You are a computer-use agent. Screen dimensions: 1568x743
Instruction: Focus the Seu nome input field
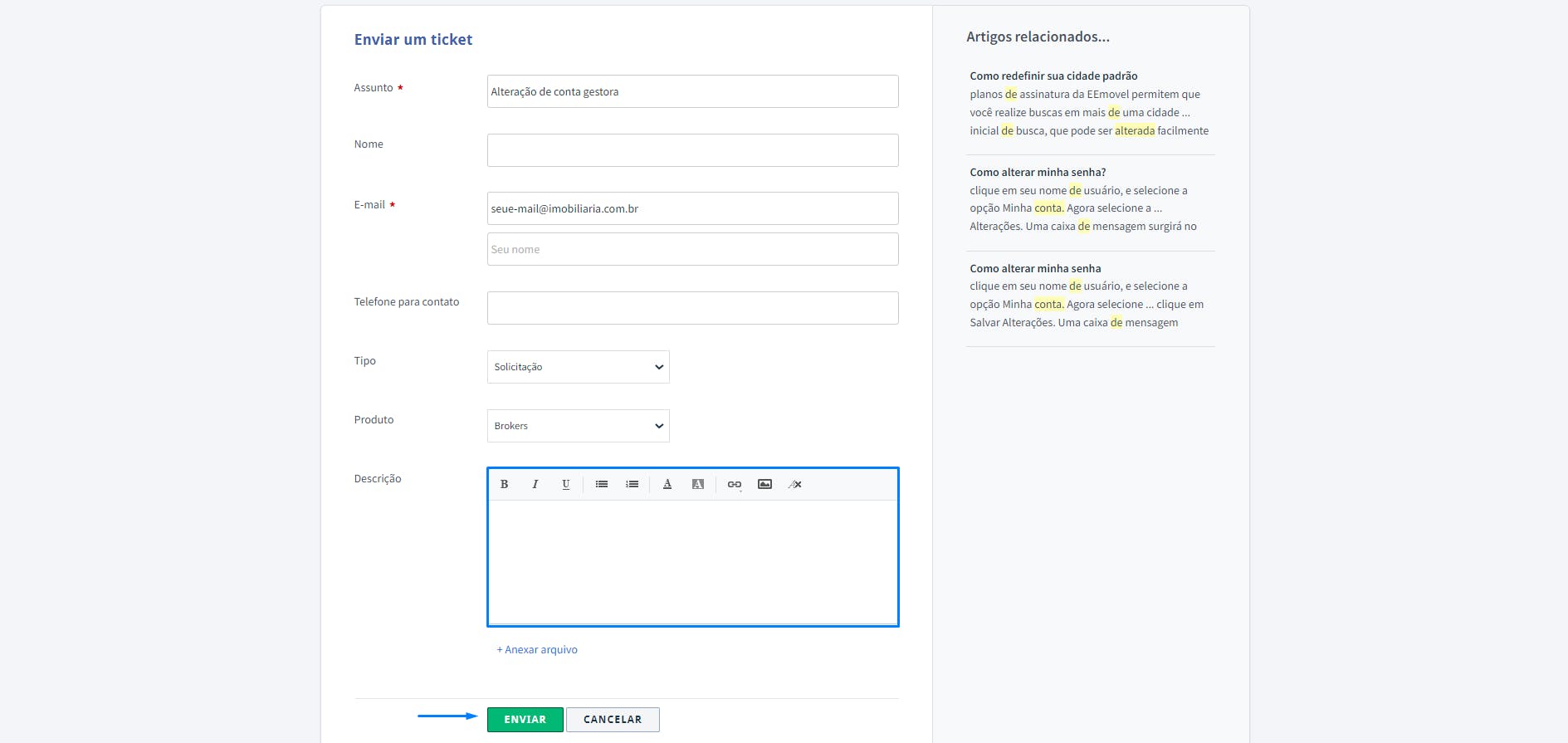(693, 249)
